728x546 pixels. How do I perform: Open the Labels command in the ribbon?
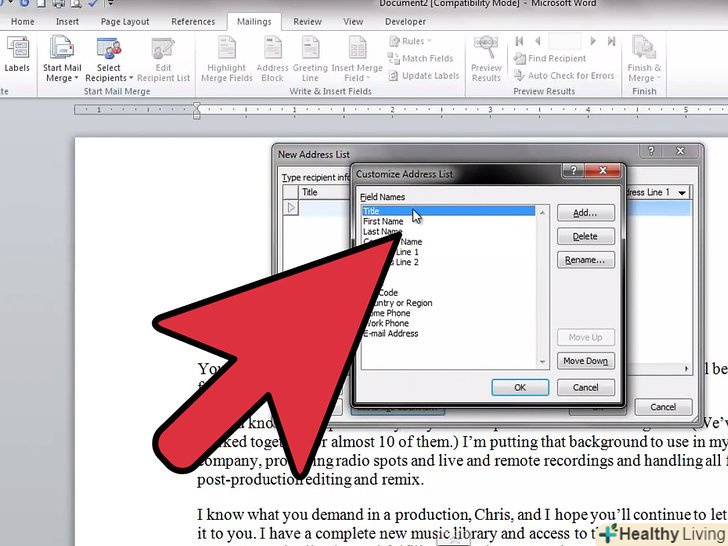pyautogui.click(x=17, y=54)
